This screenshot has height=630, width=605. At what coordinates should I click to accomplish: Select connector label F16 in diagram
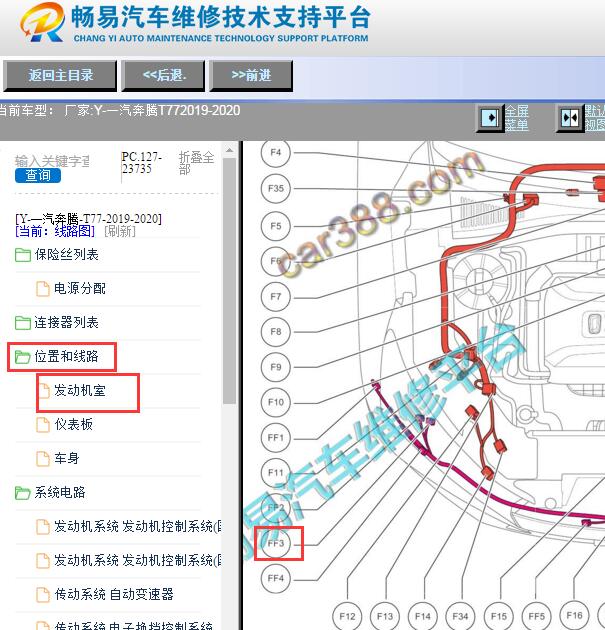pyautogui.click(x=574, y=615)
